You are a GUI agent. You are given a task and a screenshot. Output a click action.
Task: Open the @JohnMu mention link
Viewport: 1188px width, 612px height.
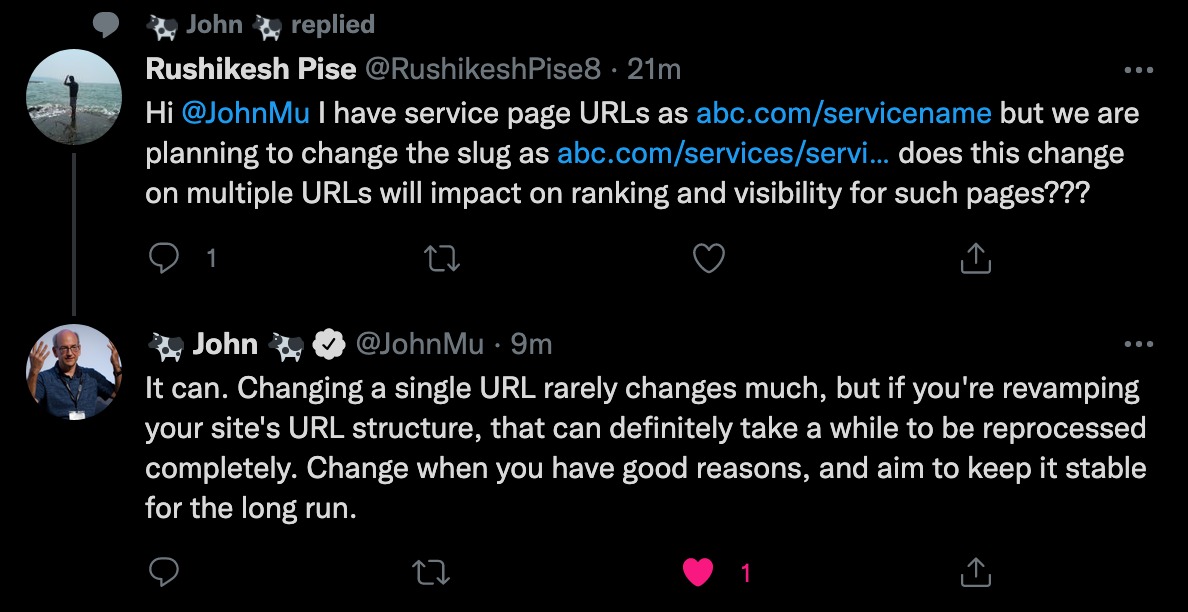[x=245, y=113]
